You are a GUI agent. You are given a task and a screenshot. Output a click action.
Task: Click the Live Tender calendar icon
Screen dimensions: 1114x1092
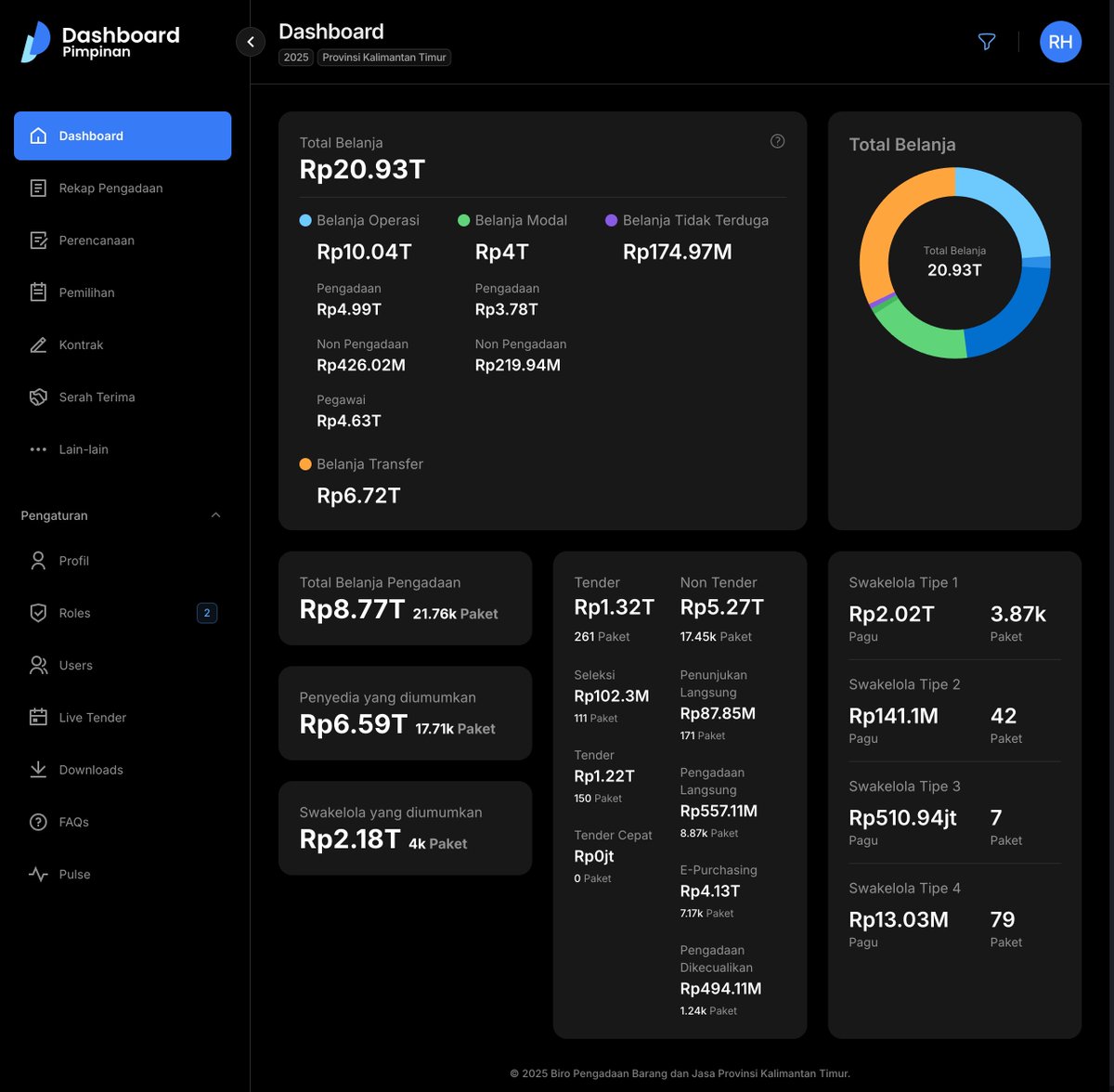[38, 717]
